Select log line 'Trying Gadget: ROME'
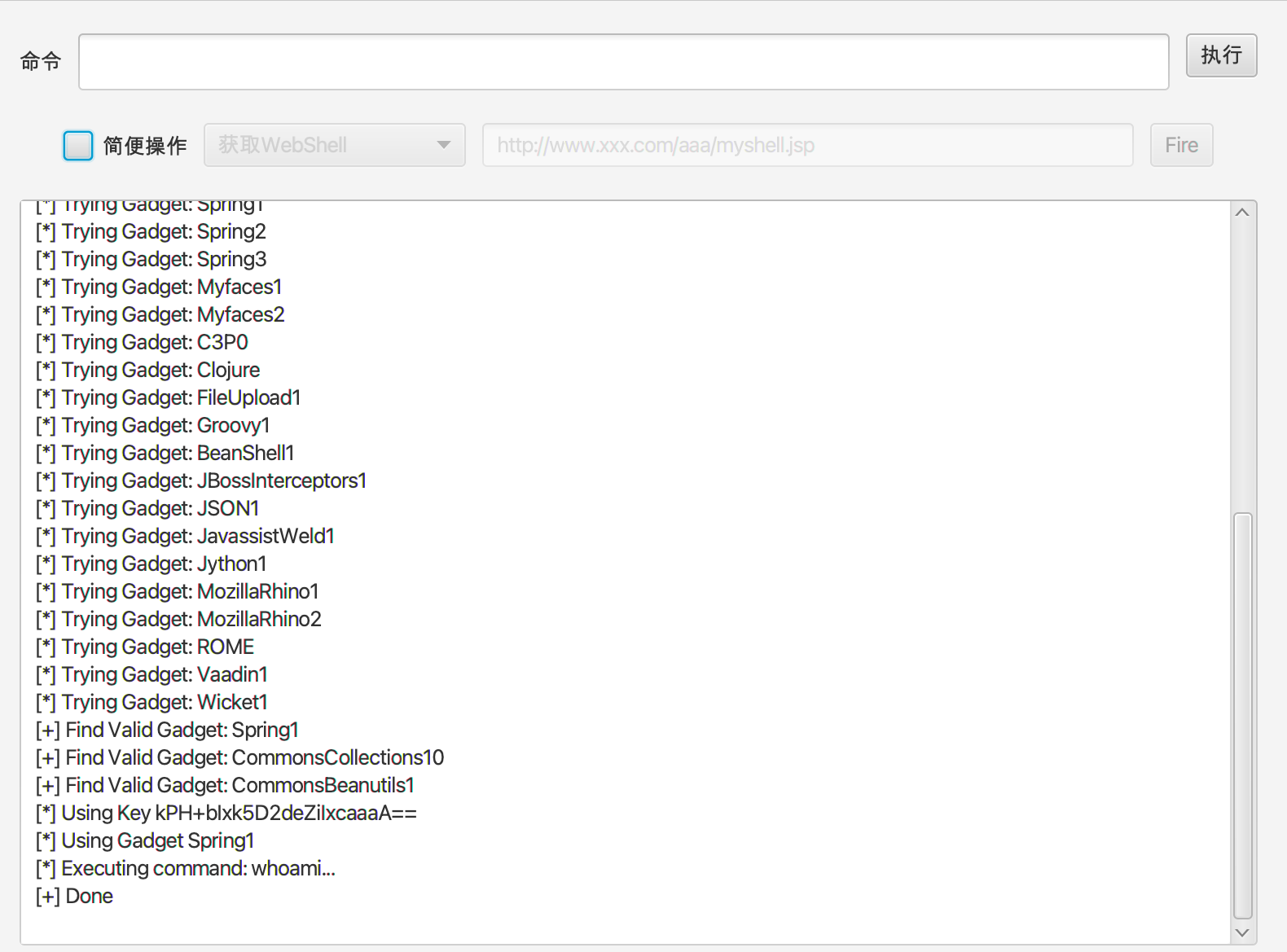1287x952 pixels. [x=145, y=647]
